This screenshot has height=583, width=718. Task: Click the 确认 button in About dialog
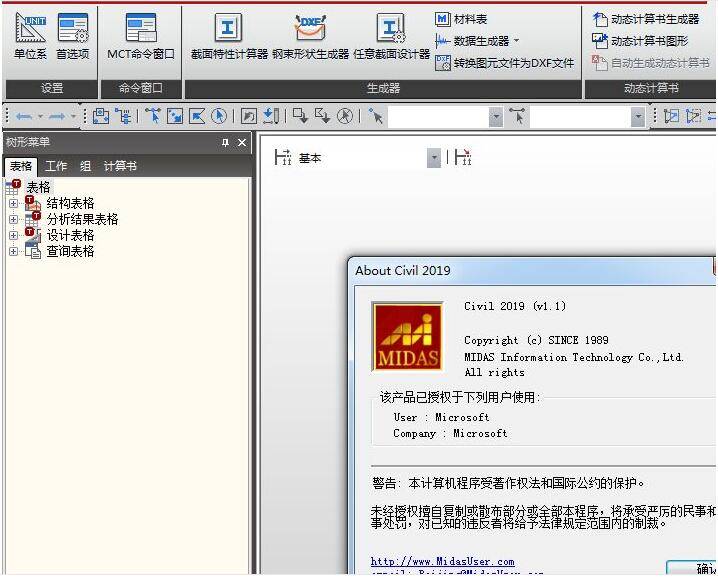click(691, 568)
